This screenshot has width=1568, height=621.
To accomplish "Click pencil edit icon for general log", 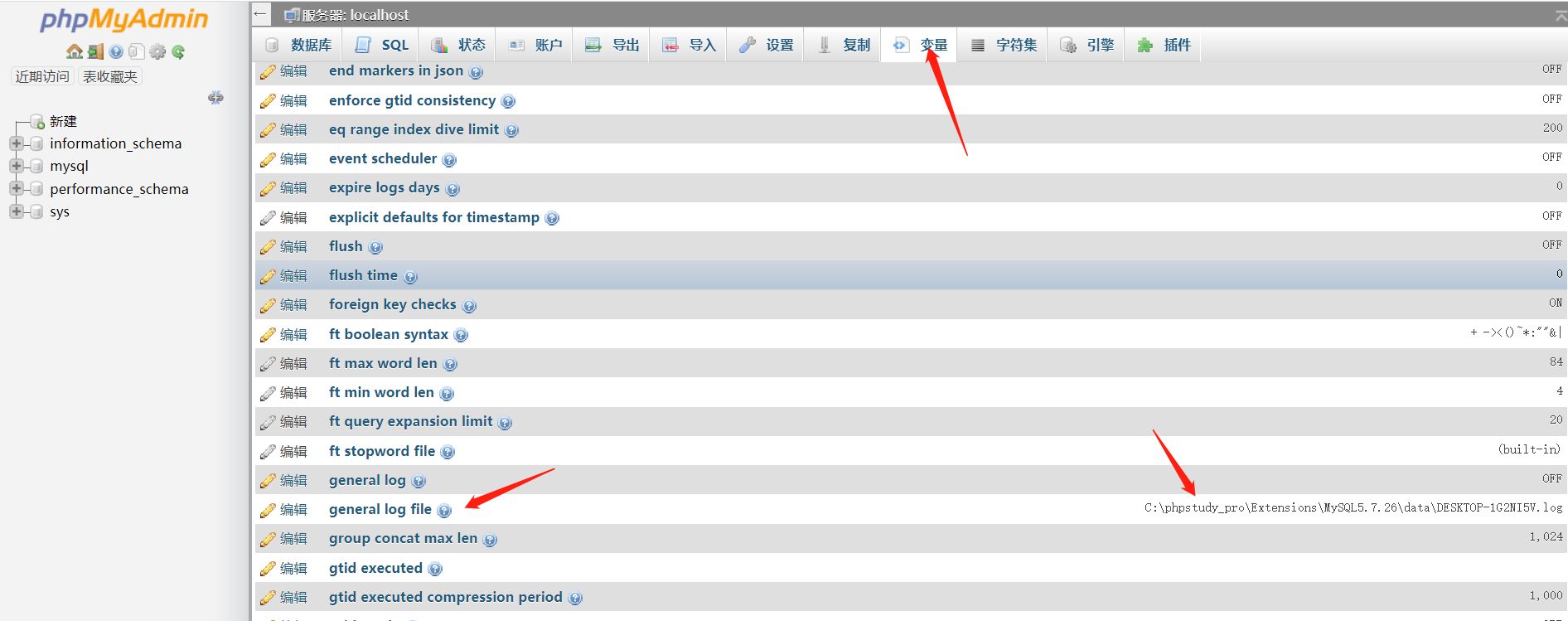I will [x=268, y=481].
